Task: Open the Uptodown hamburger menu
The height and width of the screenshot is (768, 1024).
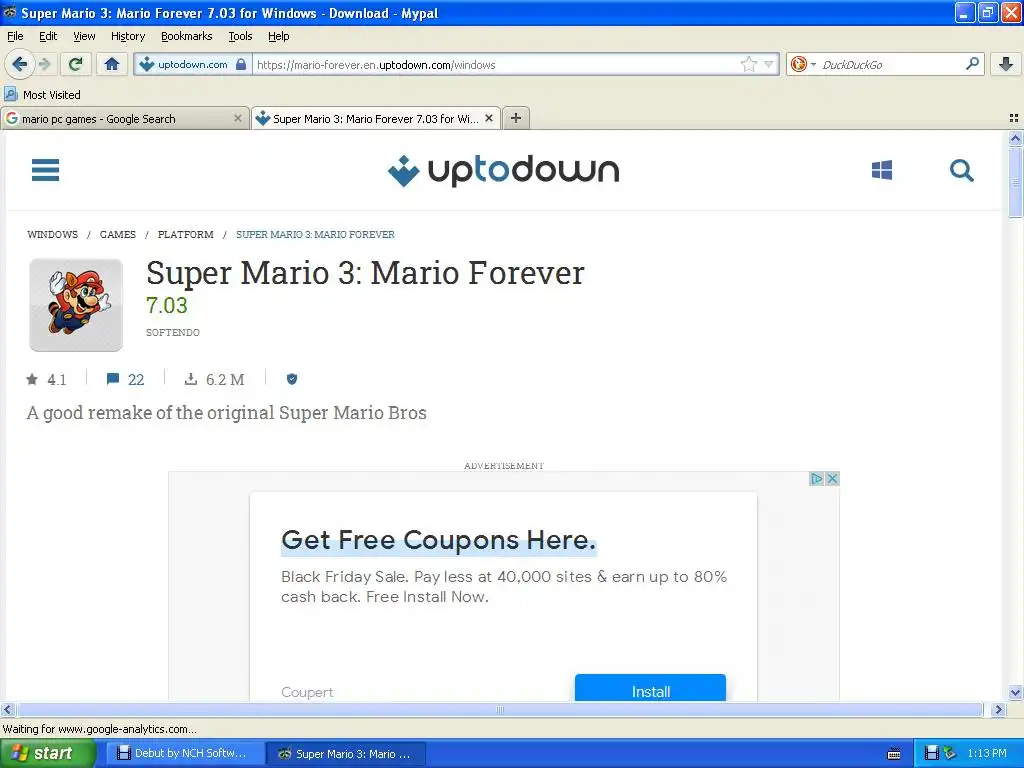Action: coord(45,170)
